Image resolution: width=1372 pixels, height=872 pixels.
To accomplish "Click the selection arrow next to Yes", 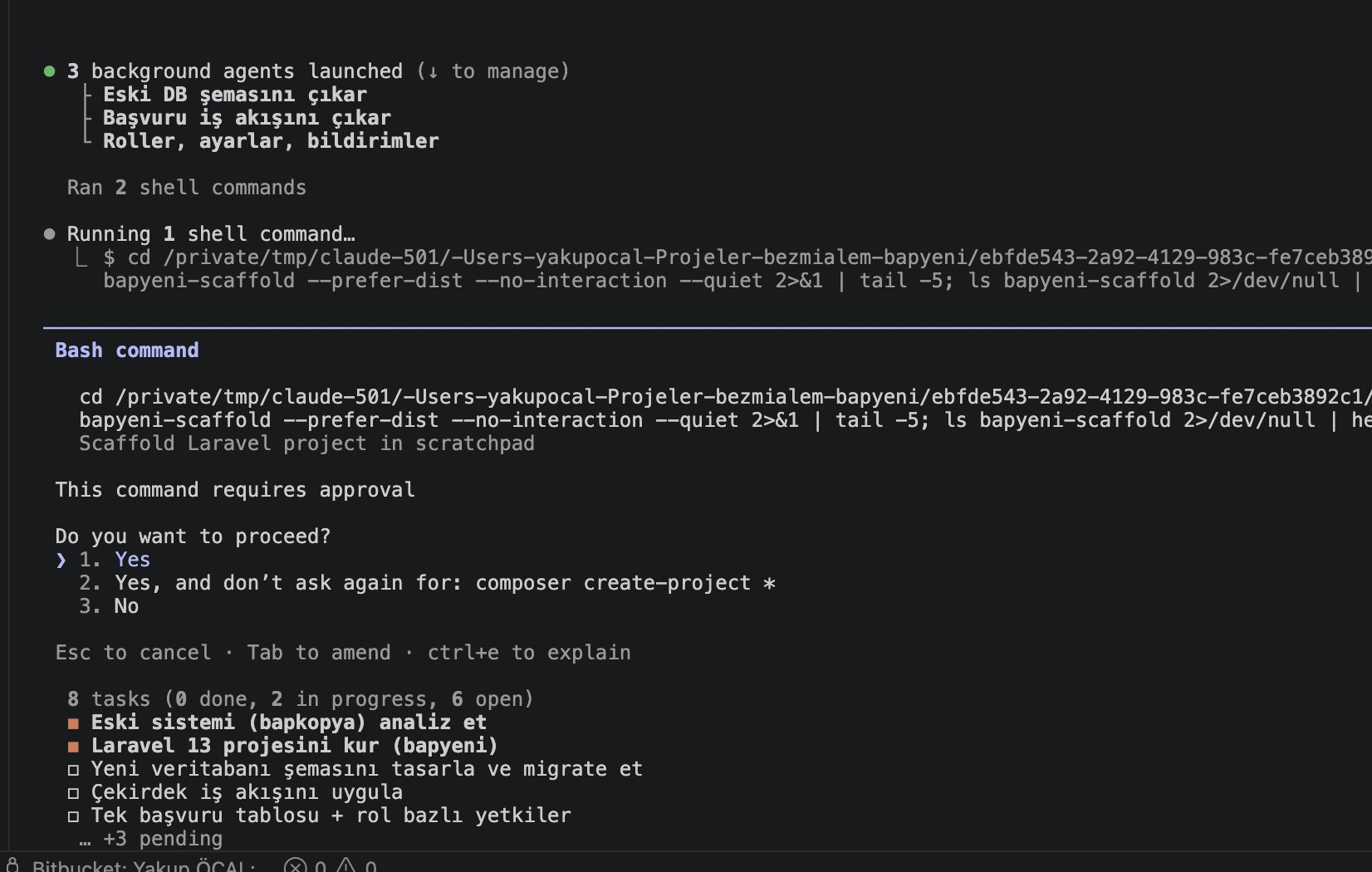I will (61, 561).
